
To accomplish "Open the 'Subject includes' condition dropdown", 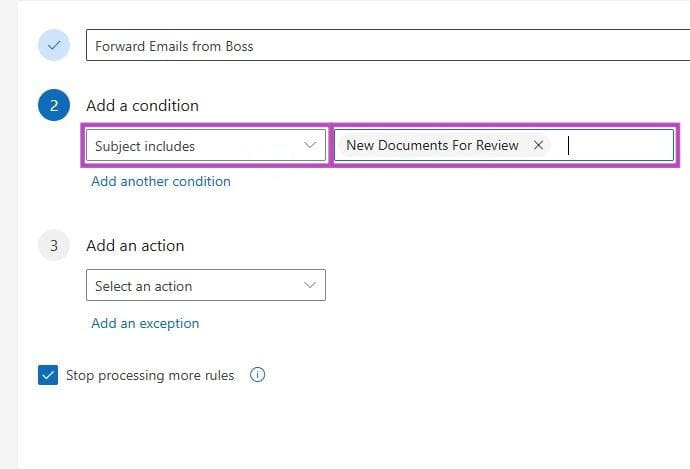I will pyautogui.click(x=206, y=145).
